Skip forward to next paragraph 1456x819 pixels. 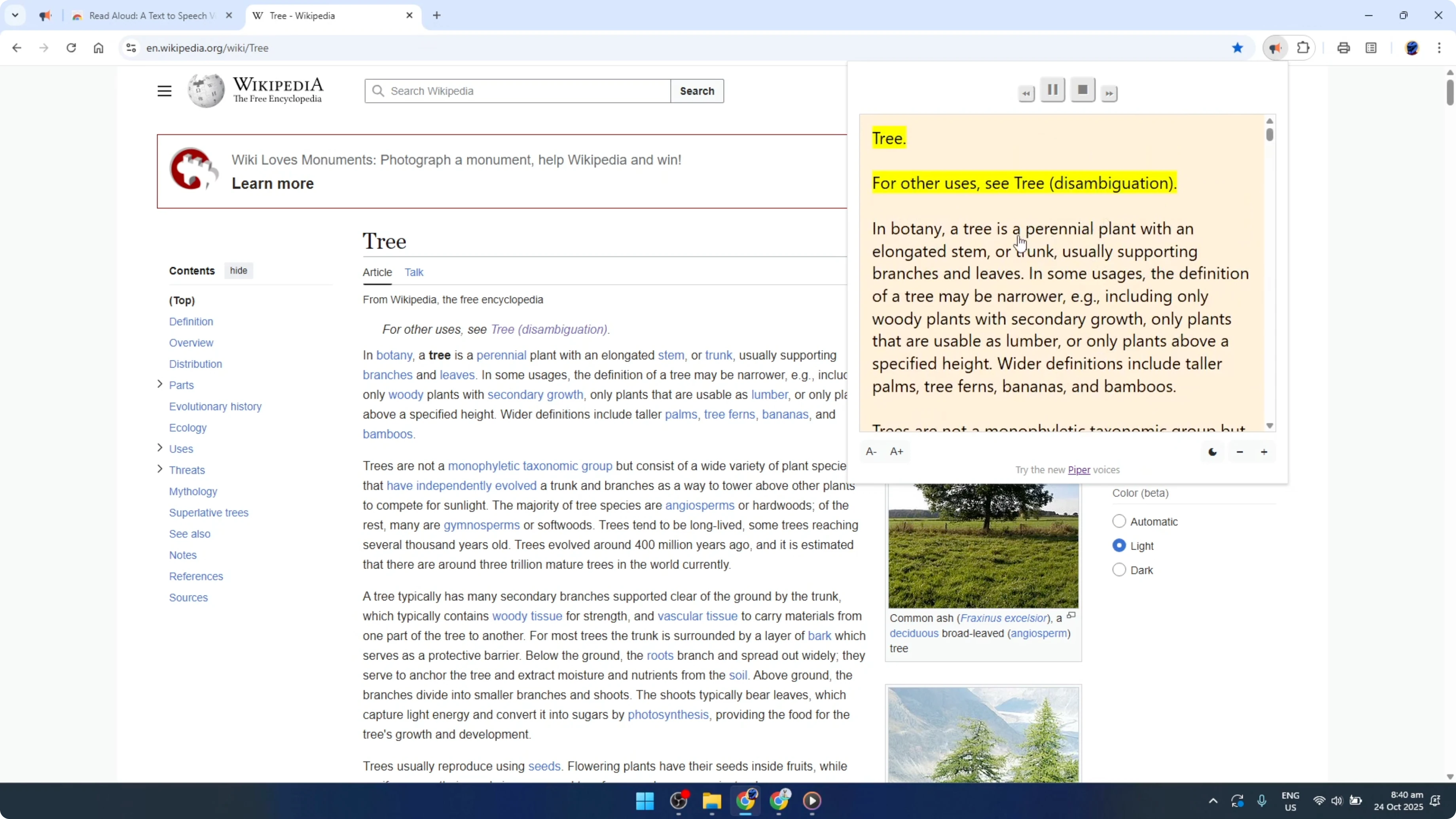click(1109, 93)
